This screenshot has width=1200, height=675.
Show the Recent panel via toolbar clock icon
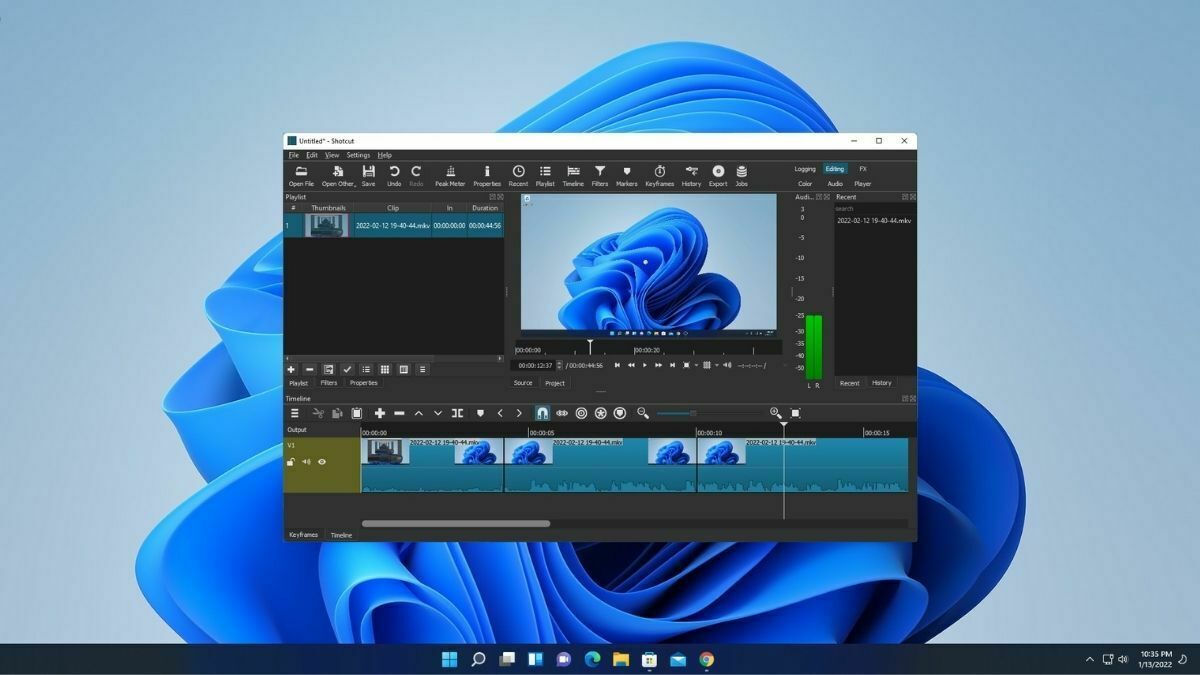click(518, 172)
